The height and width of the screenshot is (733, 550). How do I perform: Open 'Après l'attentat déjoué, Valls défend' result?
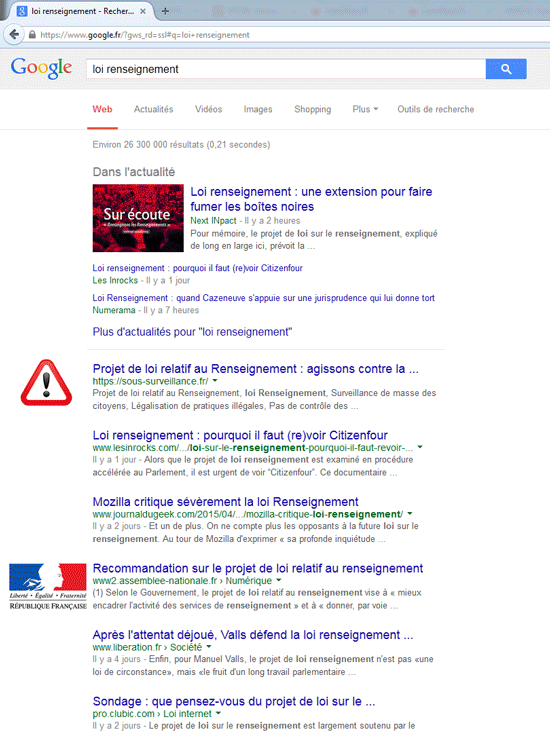click(x=253, y=635)
